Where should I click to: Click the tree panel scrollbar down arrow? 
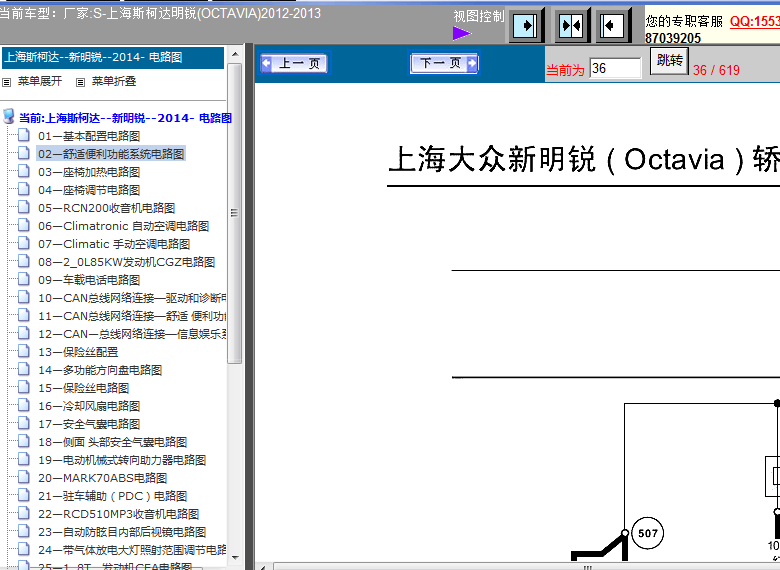point(235,558)
